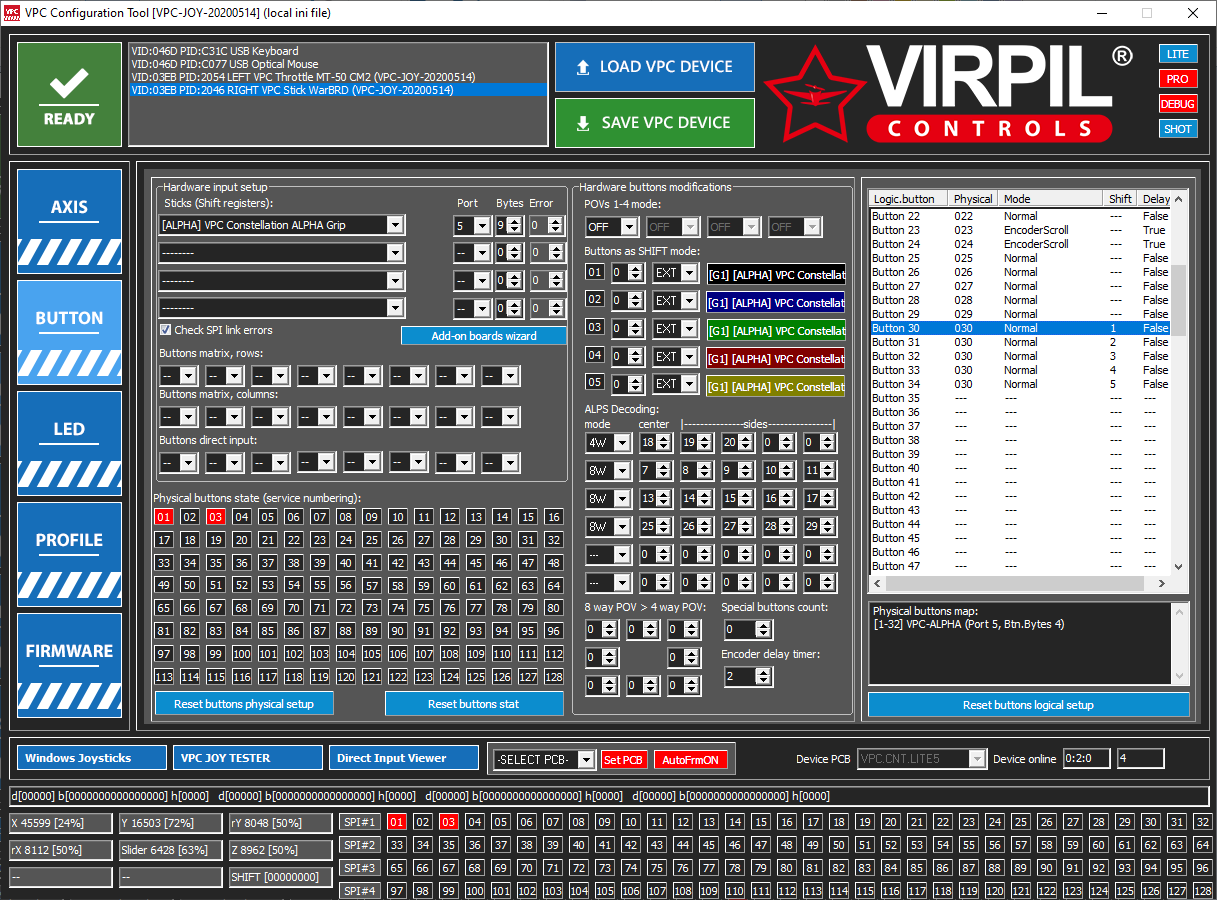Click the green G1 ALPHA shift color field
Image resolution: width=1217 pixels, height=900 pixels.
[x=775, y=330]
